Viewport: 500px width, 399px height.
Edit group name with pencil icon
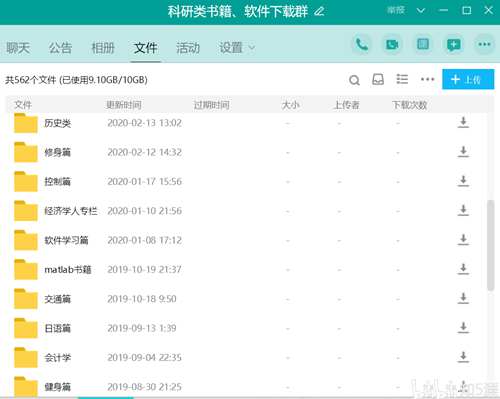[x=319, y=12]
